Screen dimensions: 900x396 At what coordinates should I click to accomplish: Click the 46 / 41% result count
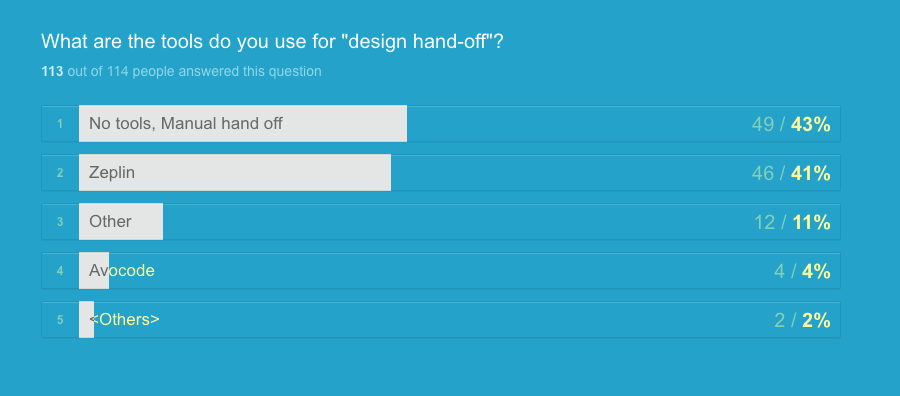tap(791, 173)
